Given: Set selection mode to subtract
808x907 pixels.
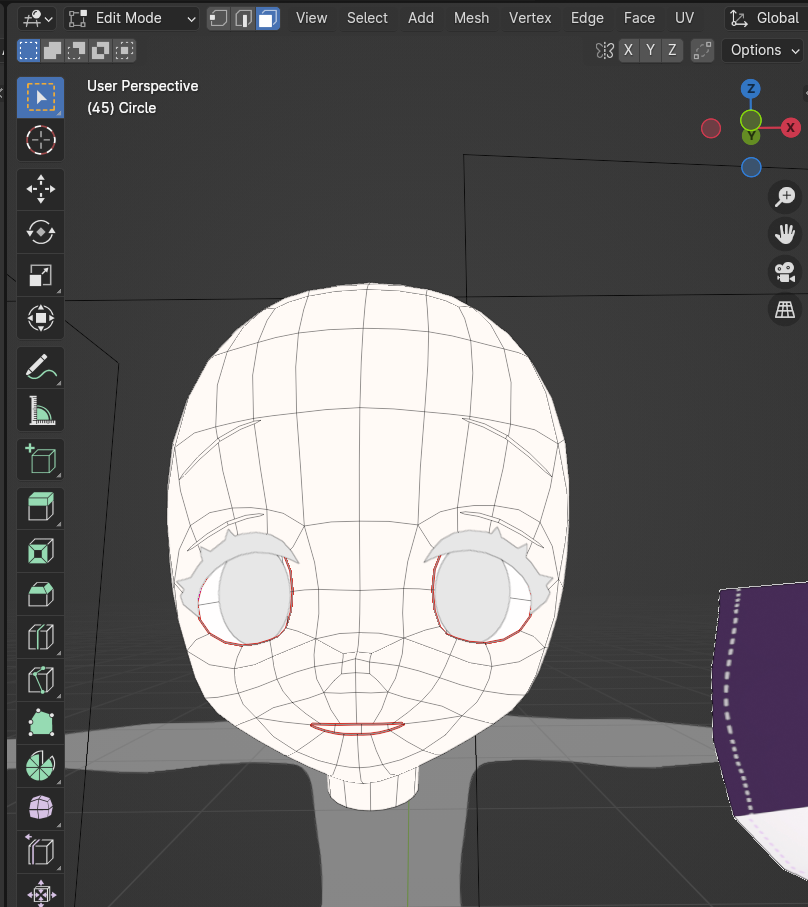Looking at the screenshot, I should pyautogui.click(x=76, y=50).
